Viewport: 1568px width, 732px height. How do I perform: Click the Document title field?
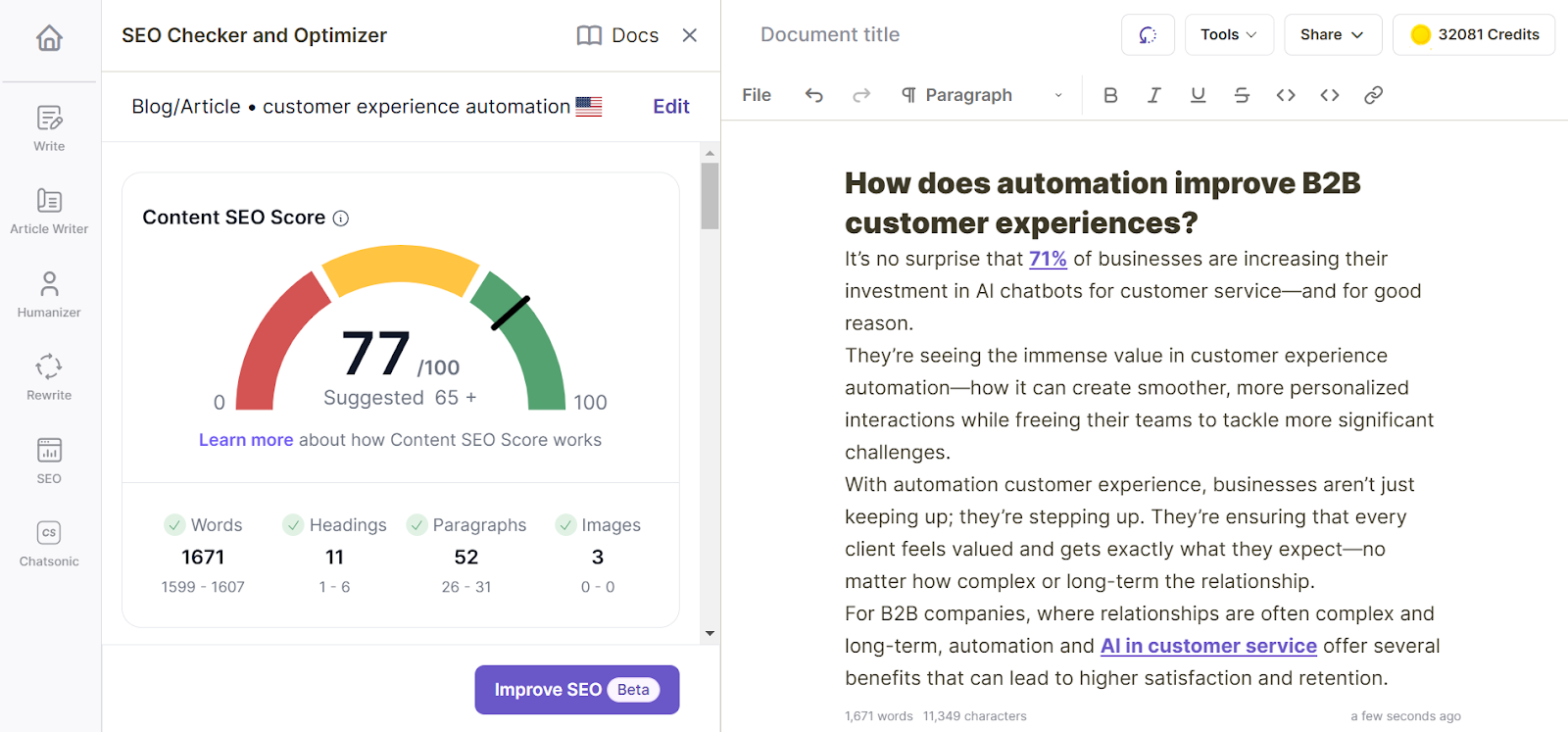click(830, 34)
